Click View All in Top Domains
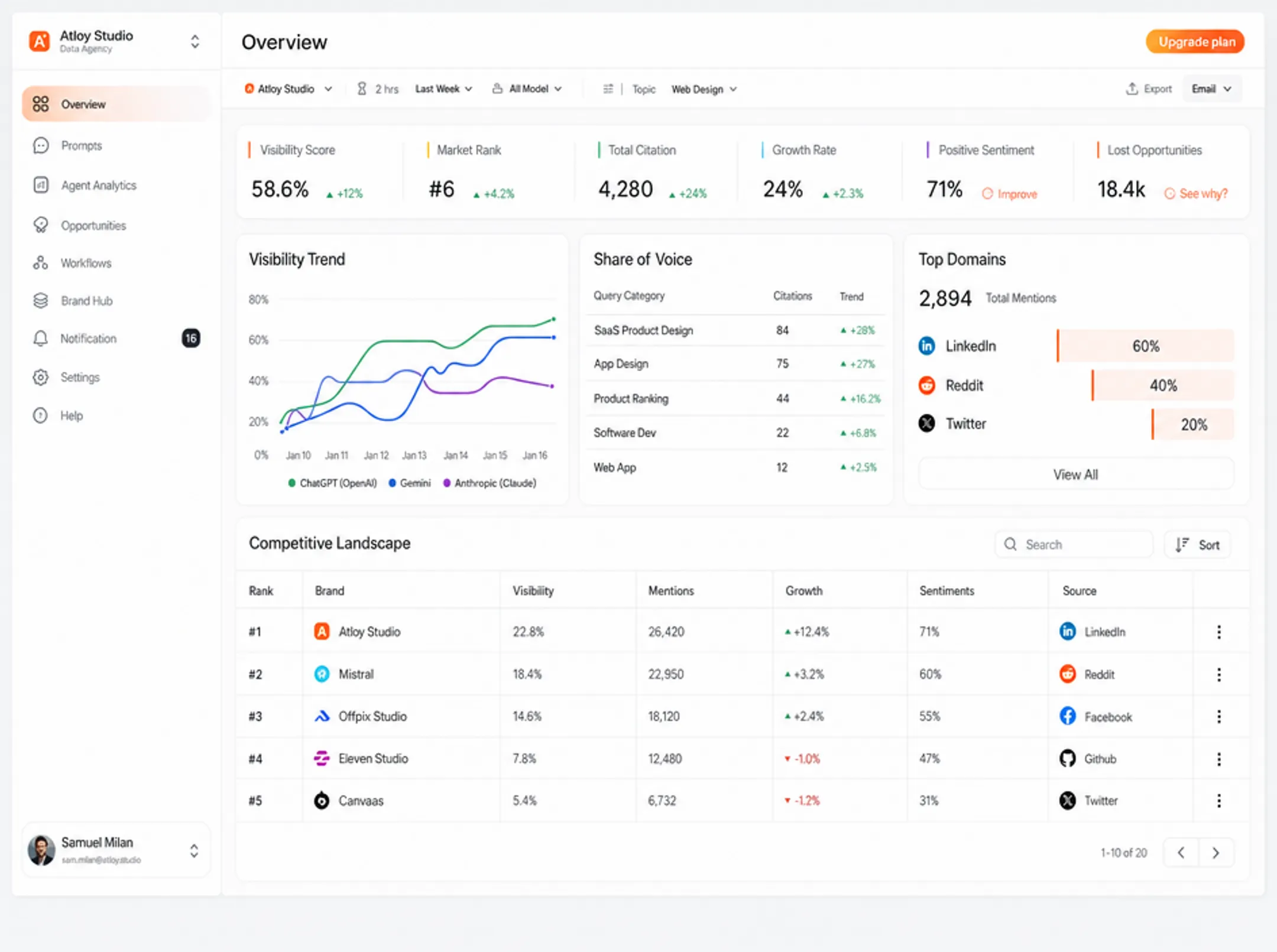 click(x=1075, y=475)
